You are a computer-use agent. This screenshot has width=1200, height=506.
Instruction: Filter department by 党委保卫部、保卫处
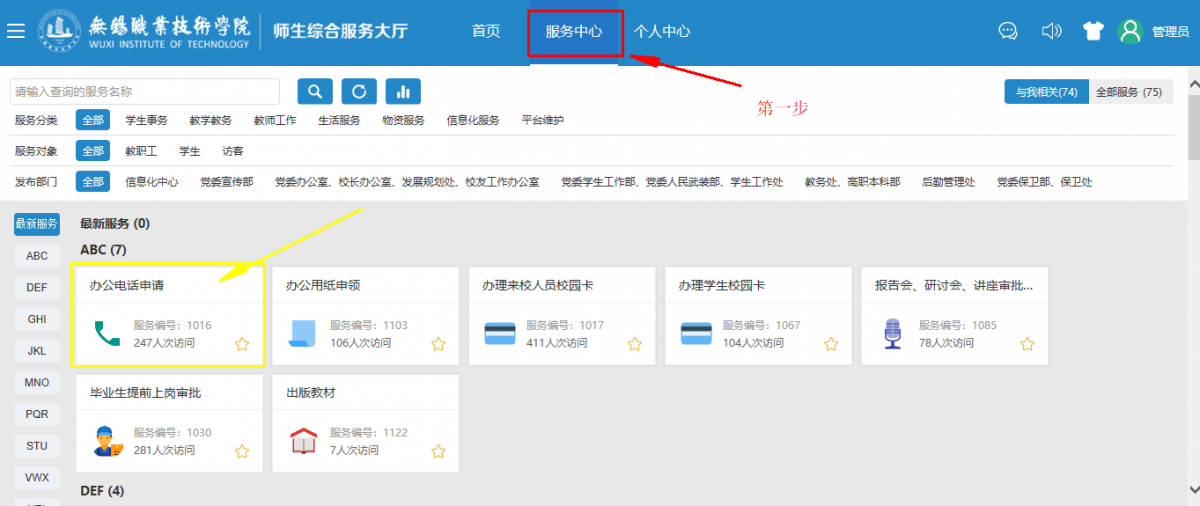pos(1044,182)
